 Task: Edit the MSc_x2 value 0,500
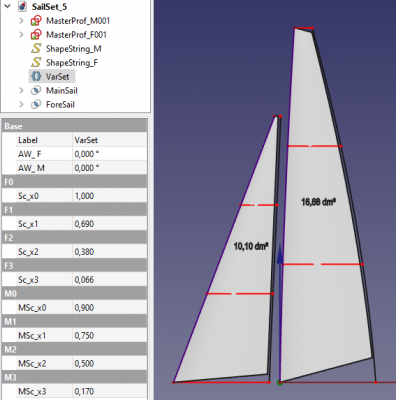point(110,363)
